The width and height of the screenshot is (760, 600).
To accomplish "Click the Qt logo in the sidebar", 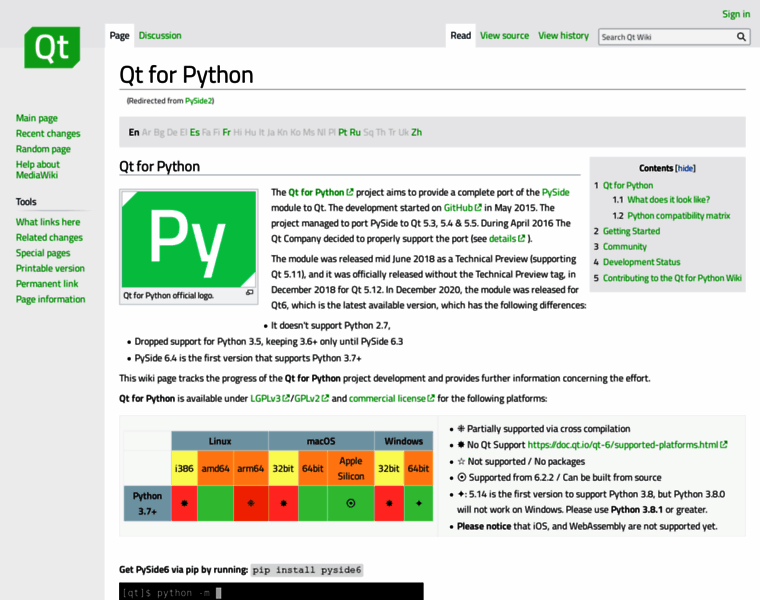I will tap(52, 47).
